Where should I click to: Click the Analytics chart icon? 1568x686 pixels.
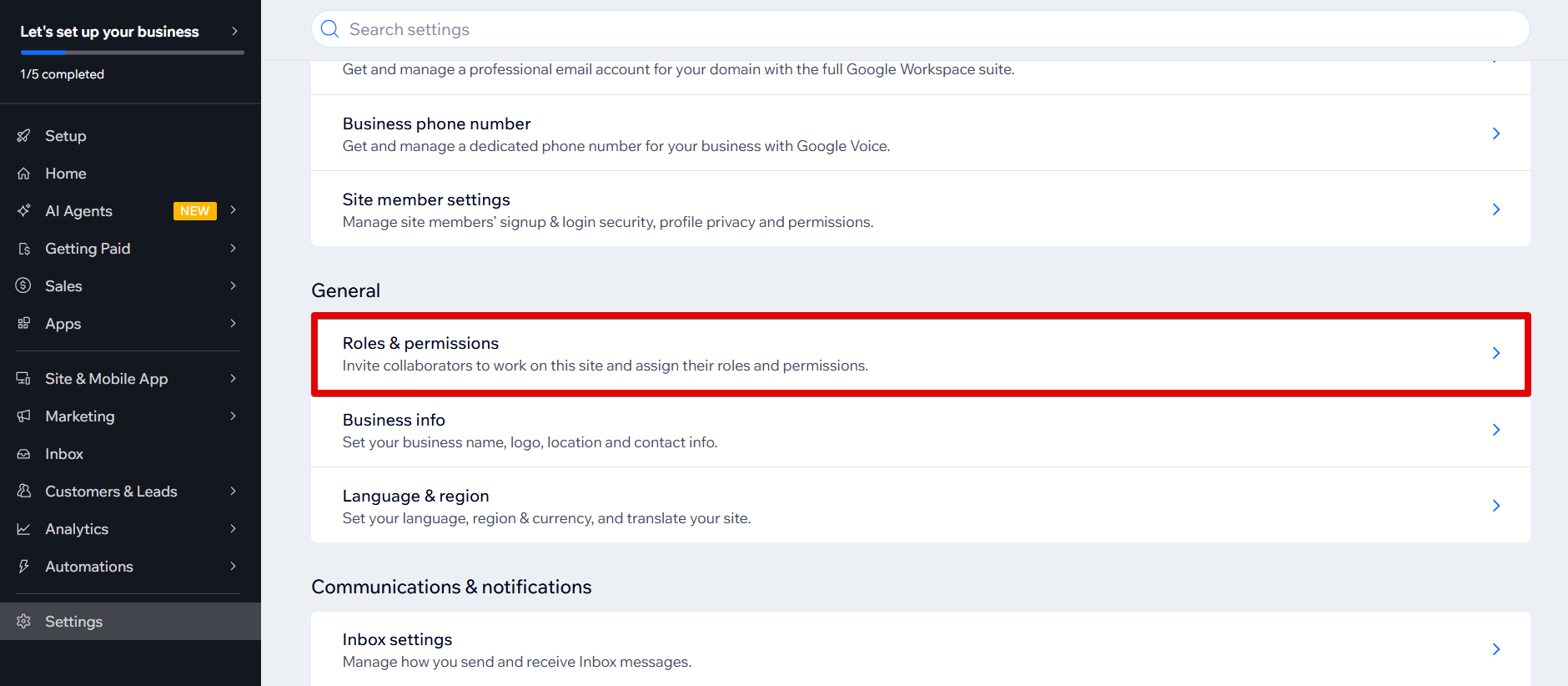[x=23, y=529]
